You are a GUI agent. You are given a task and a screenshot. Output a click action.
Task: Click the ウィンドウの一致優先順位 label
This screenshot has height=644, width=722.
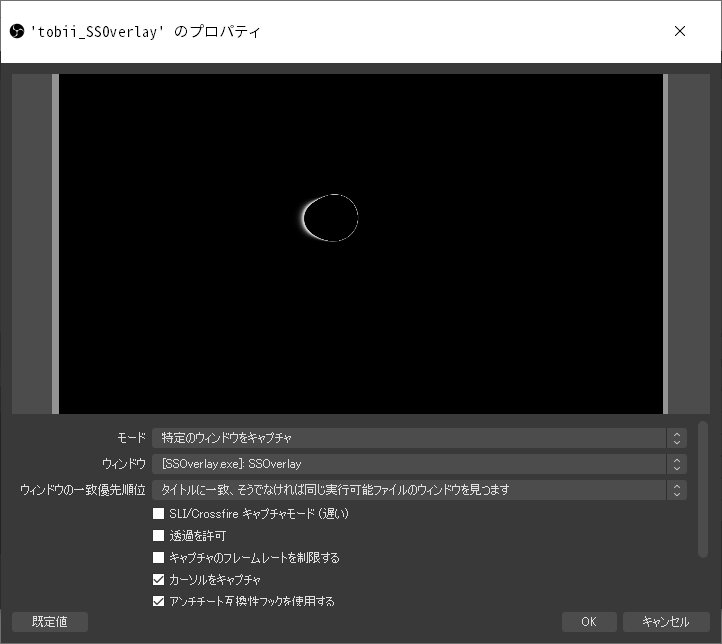(x=83, y=490)
